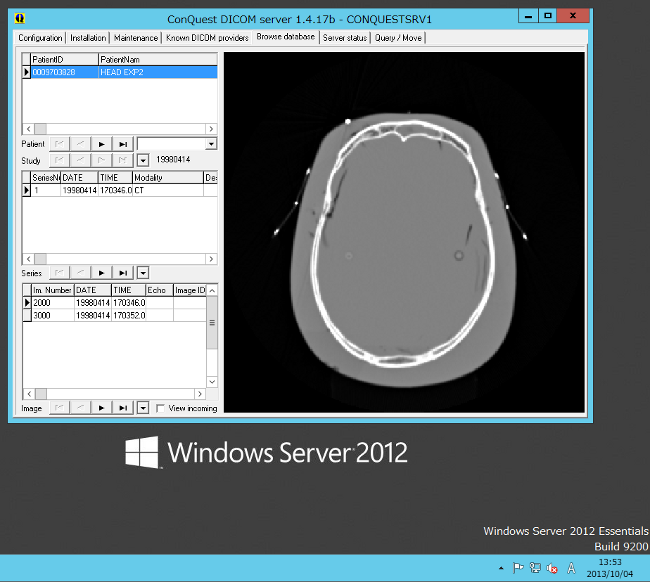650x582 pixels.
Task: Click the PatientNam column header
Action: coord(158,59)
